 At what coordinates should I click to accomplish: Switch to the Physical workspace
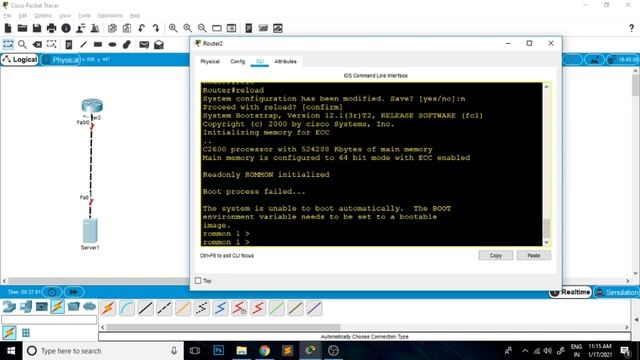point(61,60)
